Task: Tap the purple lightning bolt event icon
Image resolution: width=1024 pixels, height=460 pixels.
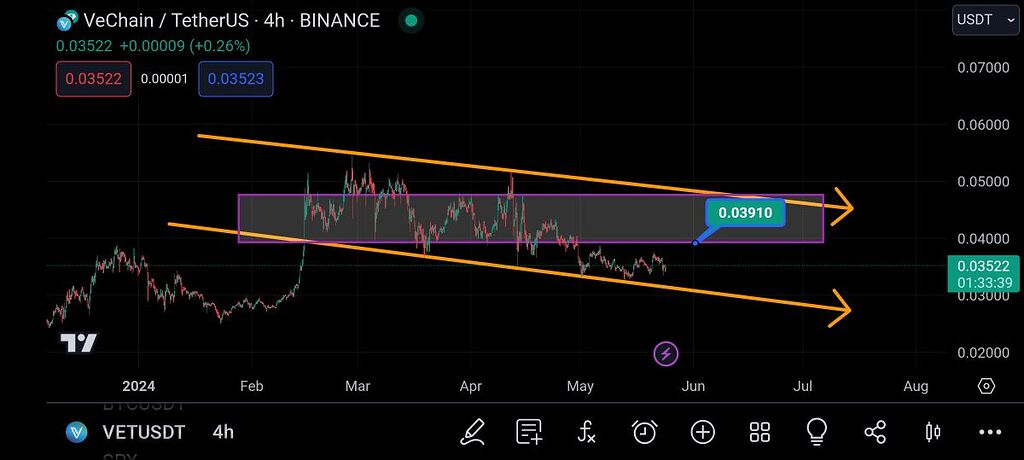Action: pos(665,354)
